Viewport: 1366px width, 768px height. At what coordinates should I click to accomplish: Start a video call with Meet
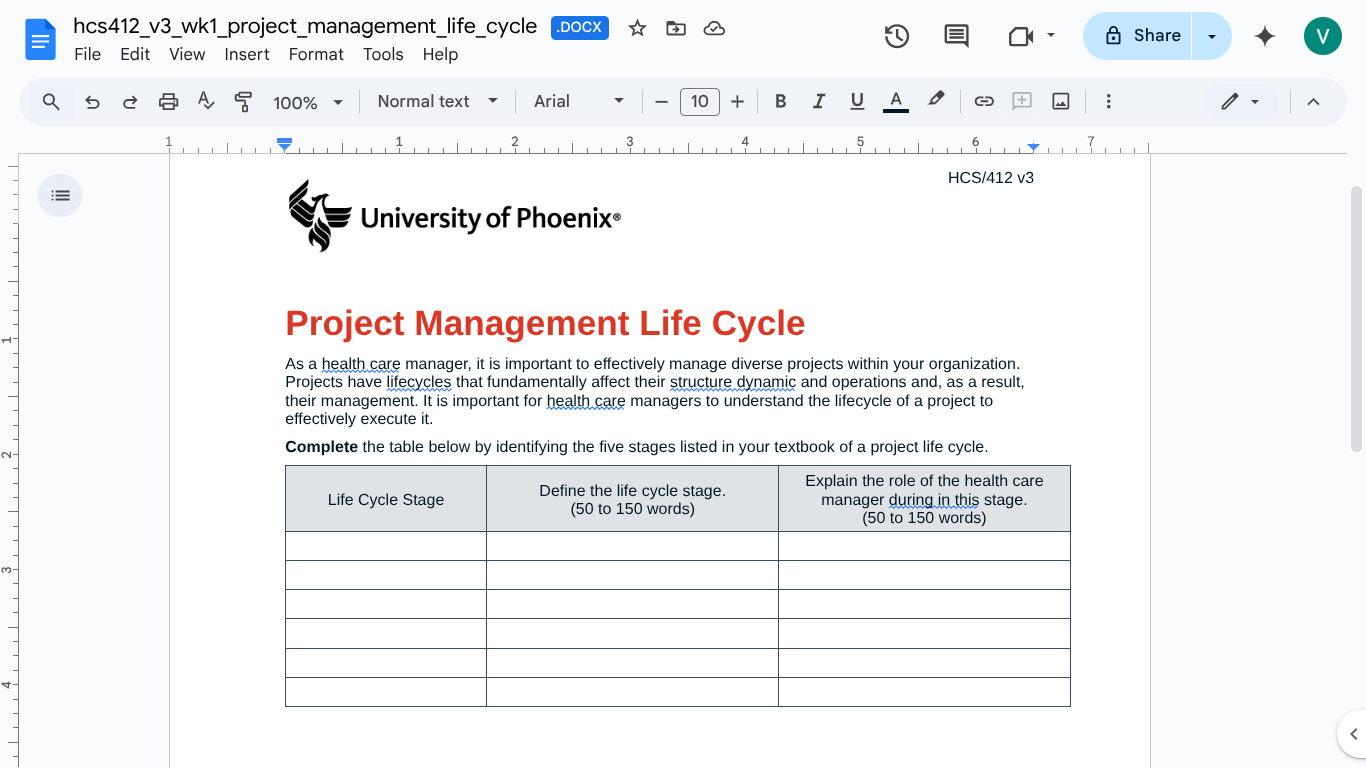(1022, 35)
